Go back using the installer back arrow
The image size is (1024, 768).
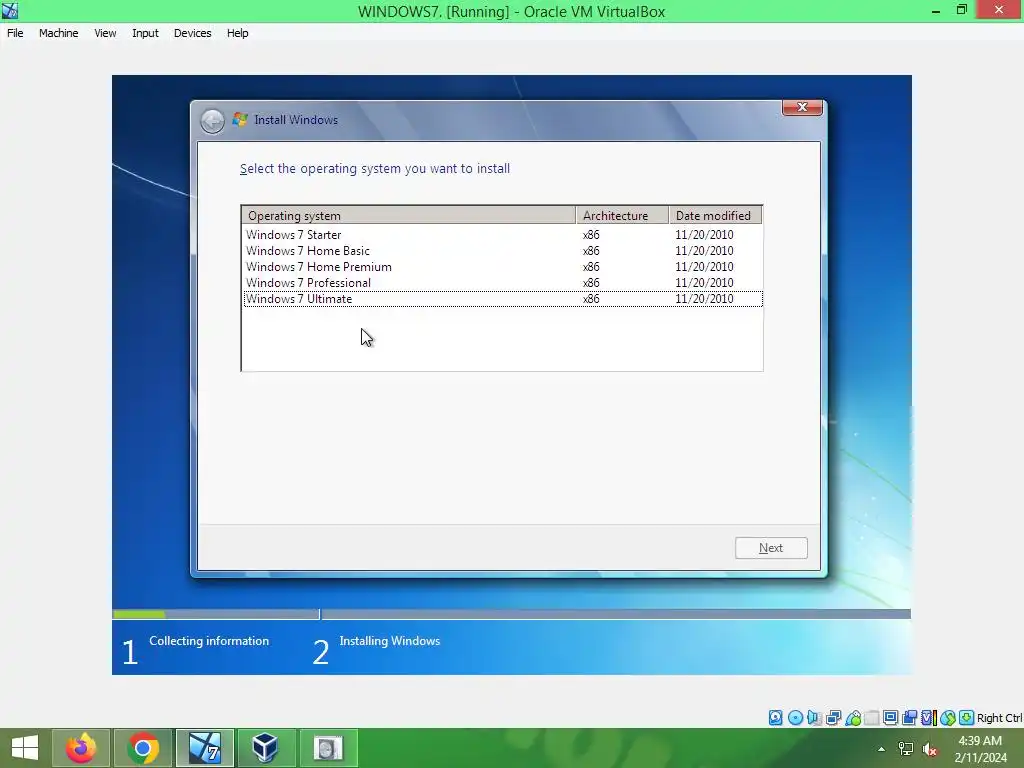[212, 121]
